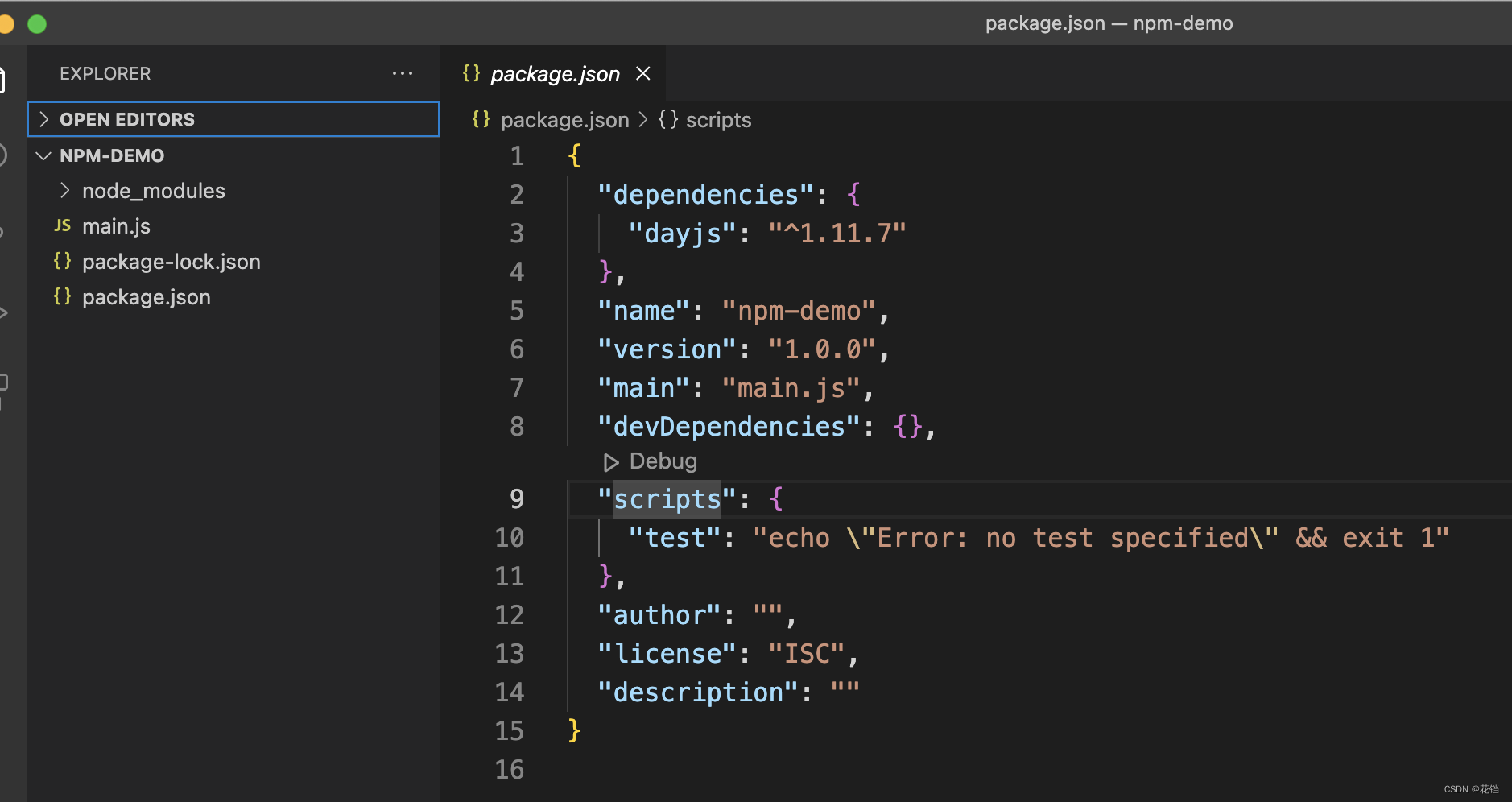Click the "npm-demo" name value

click(799, 311)
